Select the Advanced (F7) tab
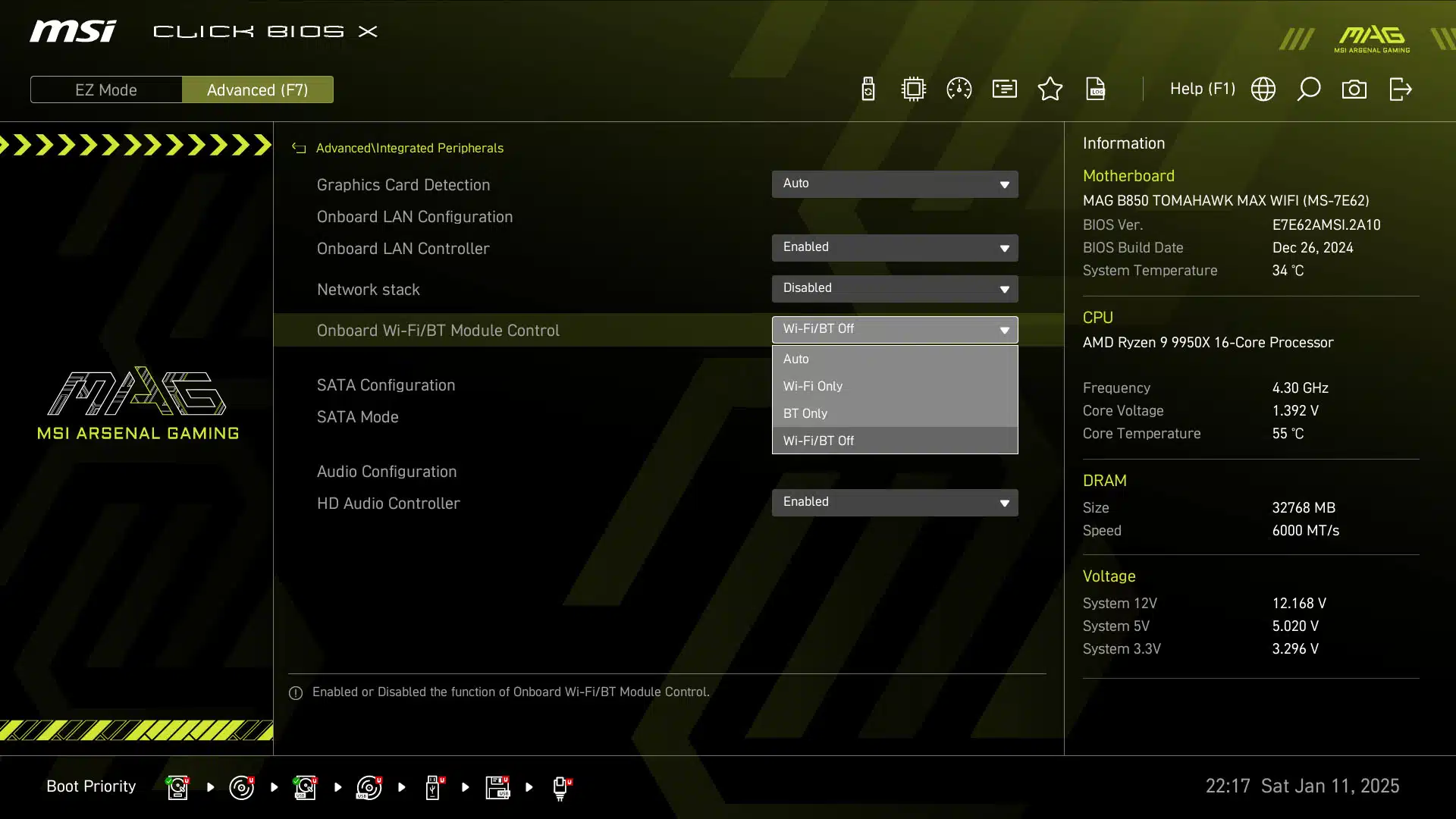 pyautogui.click(x=258, y=89)
